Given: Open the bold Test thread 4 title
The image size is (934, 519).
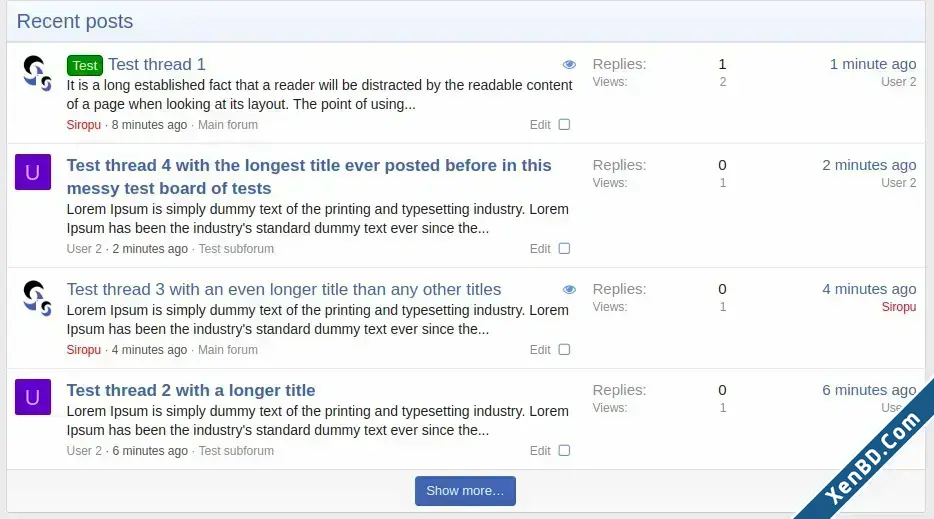Looking at the screenshot, I should 309,176.
